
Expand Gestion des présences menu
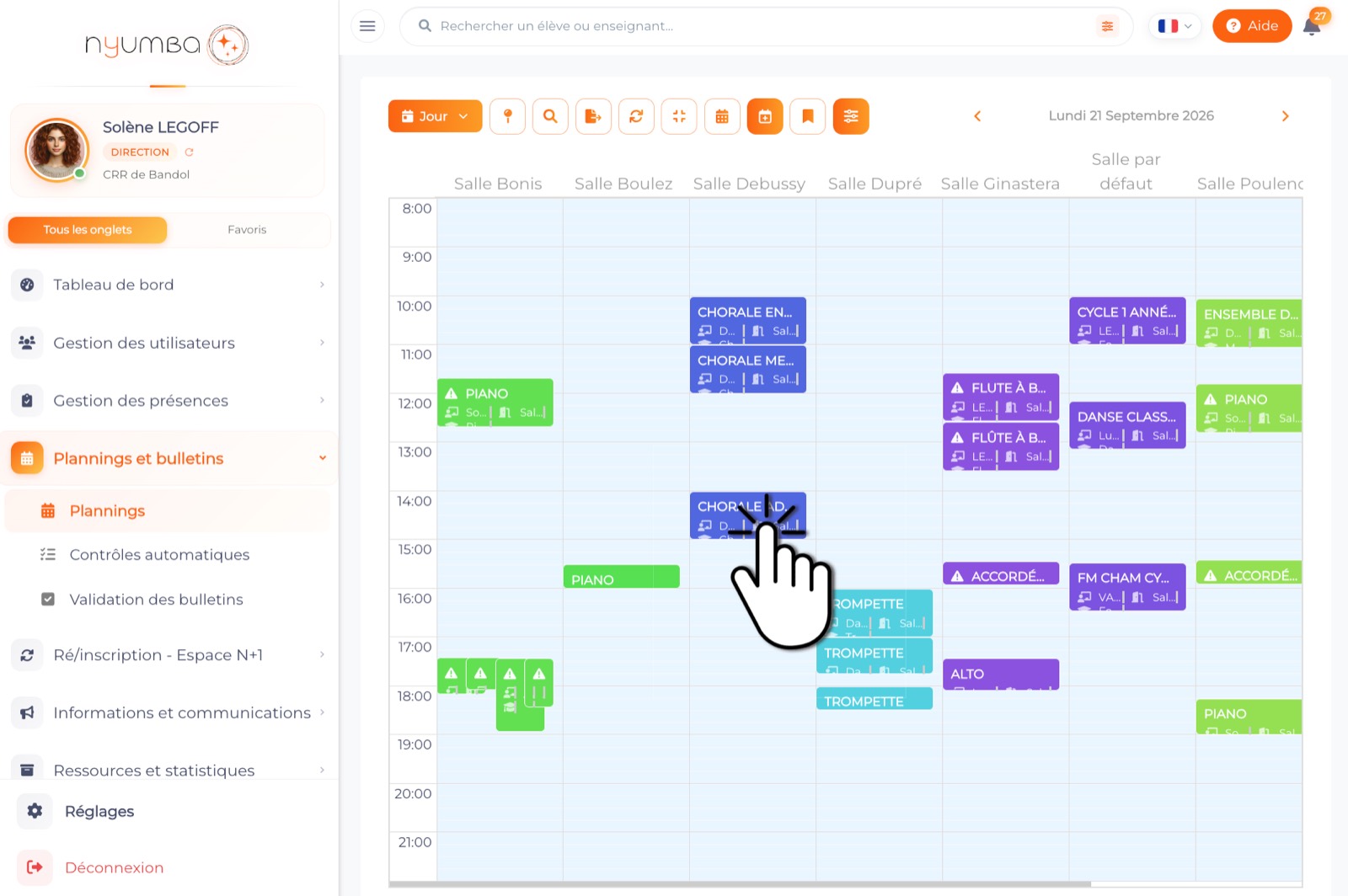(x=168, y=401)
